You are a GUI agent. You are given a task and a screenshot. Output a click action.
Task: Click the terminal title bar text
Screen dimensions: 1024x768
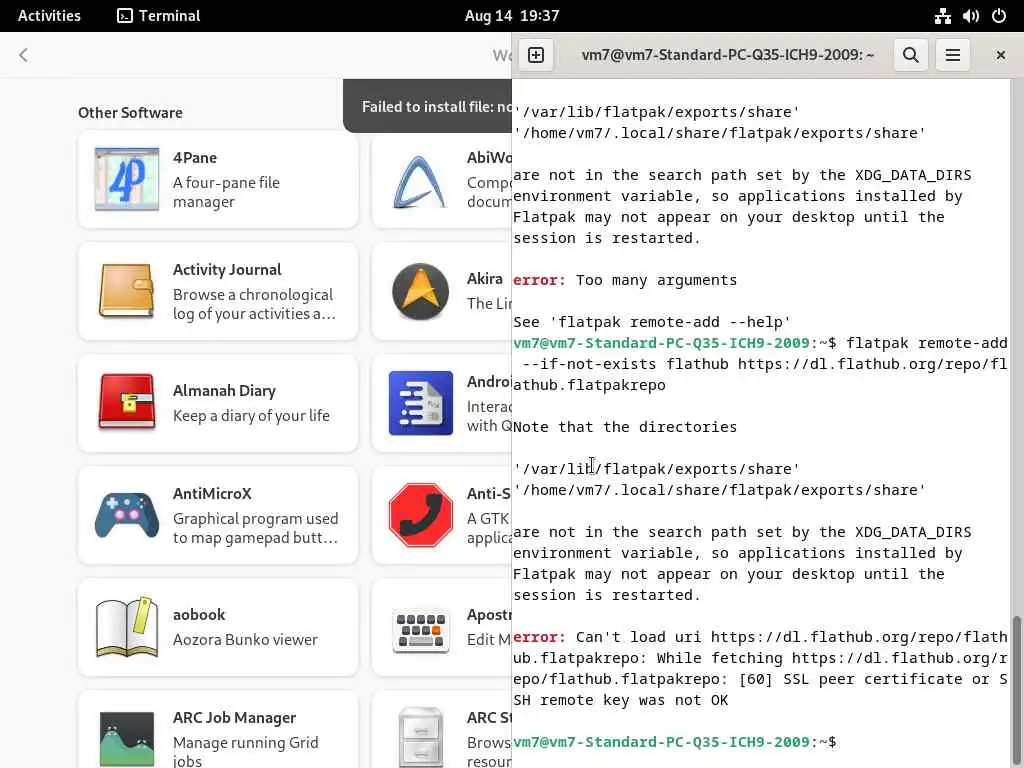tap(728, 55)
